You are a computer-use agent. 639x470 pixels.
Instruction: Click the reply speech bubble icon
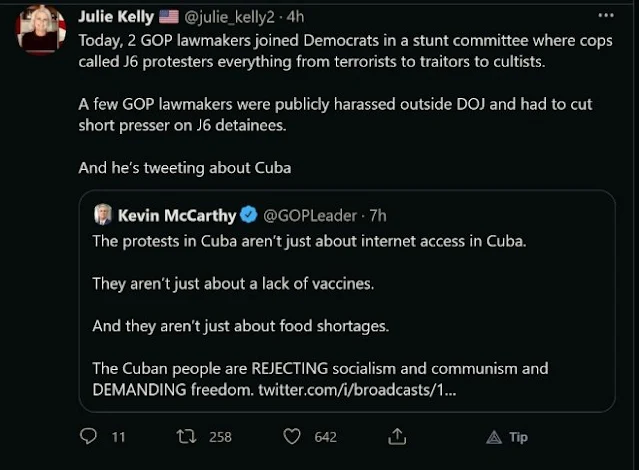point(88,437)
